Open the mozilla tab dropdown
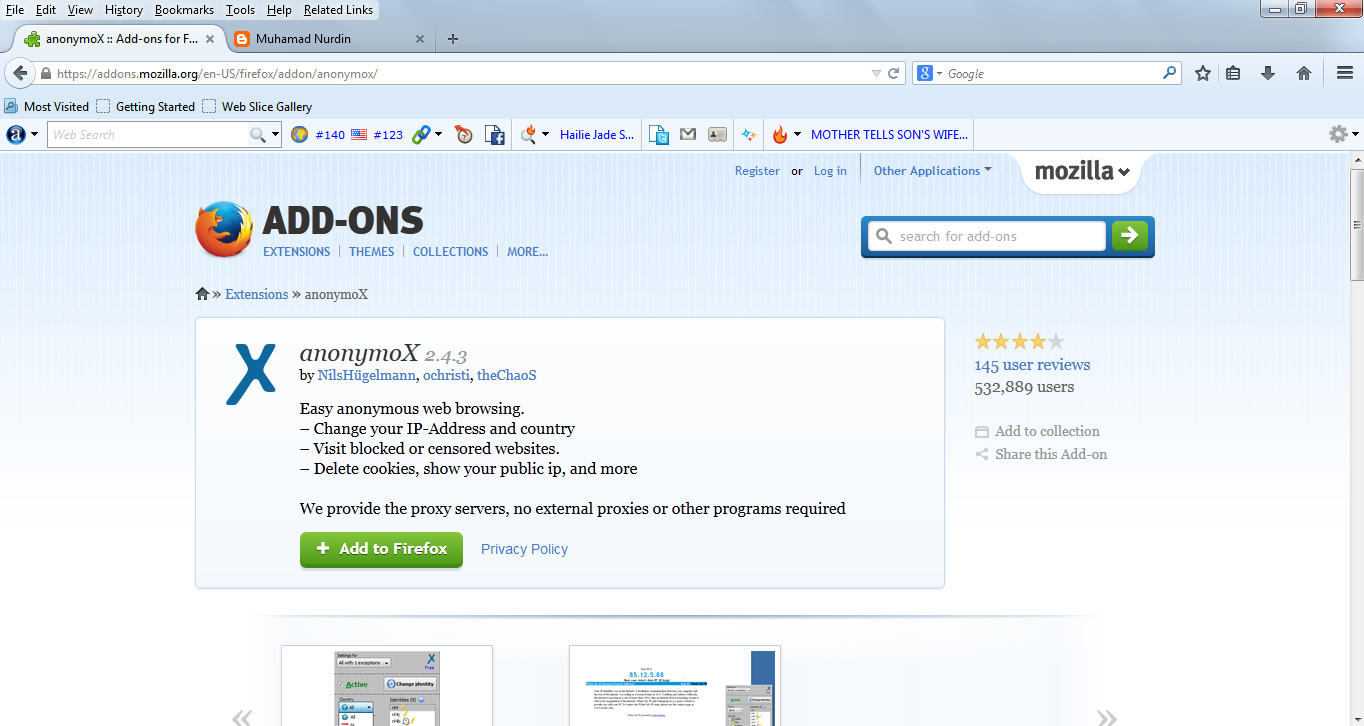Image resolution: width=1364 pixels, height=726 pixels. (1083, 171)
